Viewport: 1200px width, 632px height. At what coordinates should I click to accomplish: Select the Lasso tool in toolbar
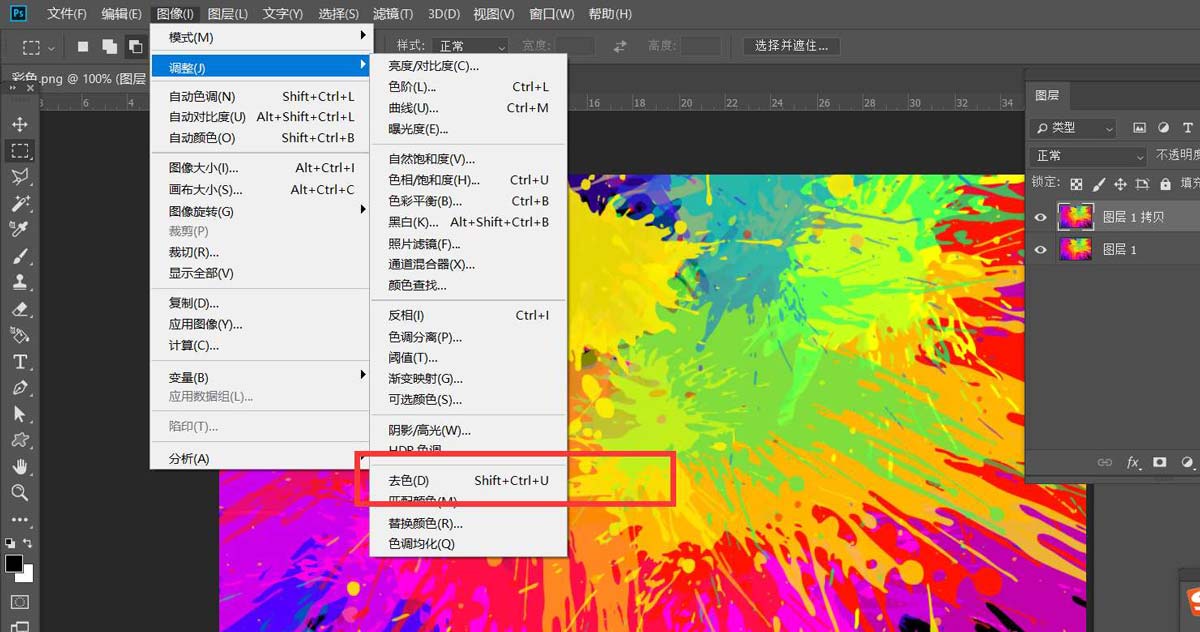[x=19, y=177]
